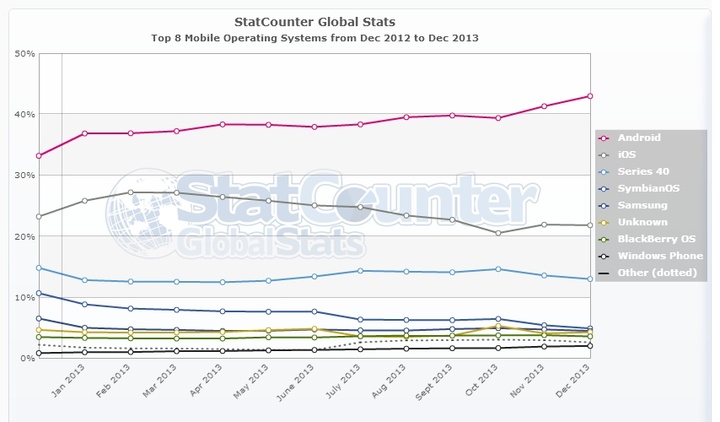Click the Android legend marker icon

[605, 138]
